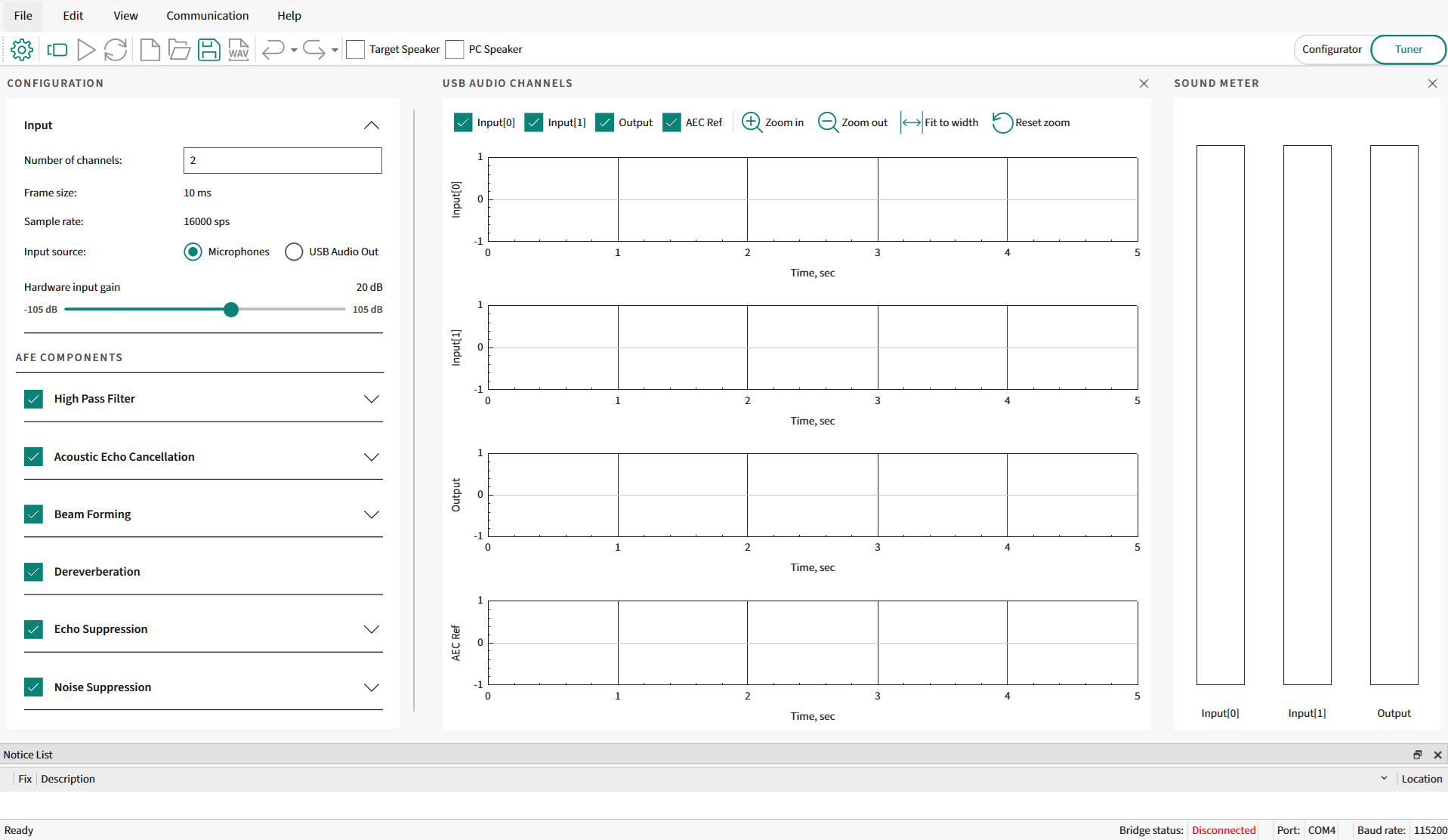
Task: Enable the Target Speaker checkbox
Action: [356, 50]
